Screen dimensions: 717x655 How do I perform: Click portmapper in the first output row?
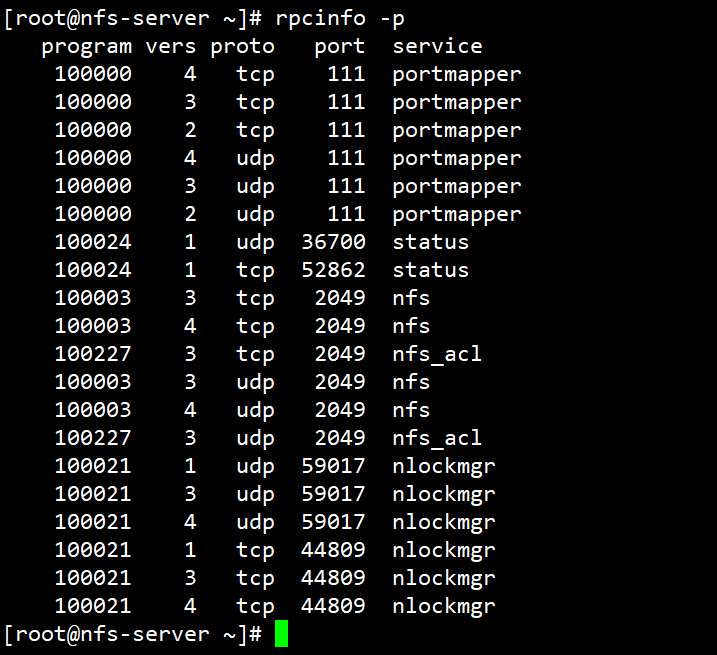tap(457, 74)
